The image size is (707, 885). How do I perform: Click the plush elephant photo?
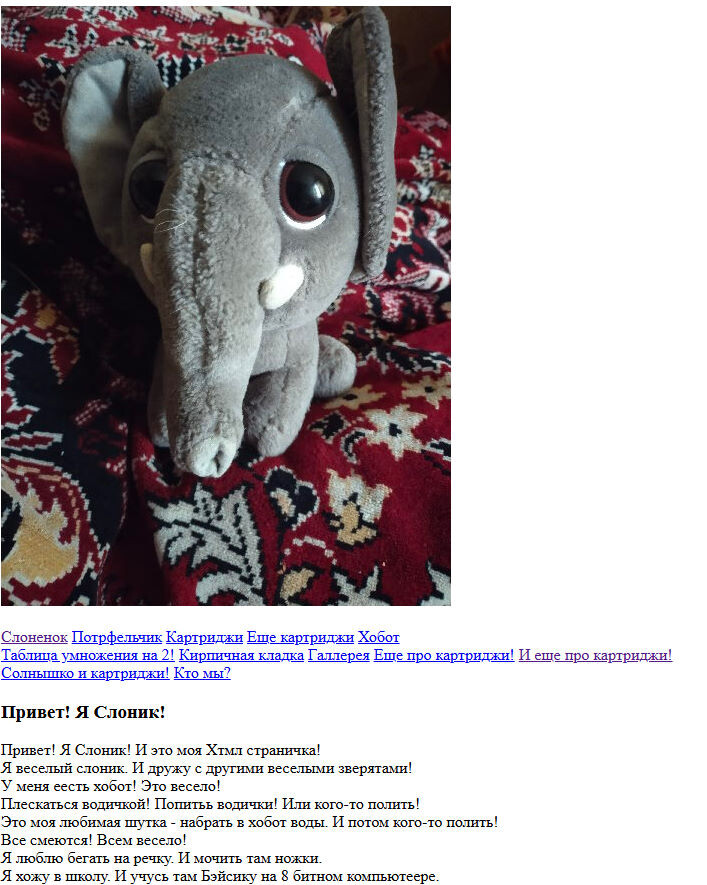coord(226,306)
